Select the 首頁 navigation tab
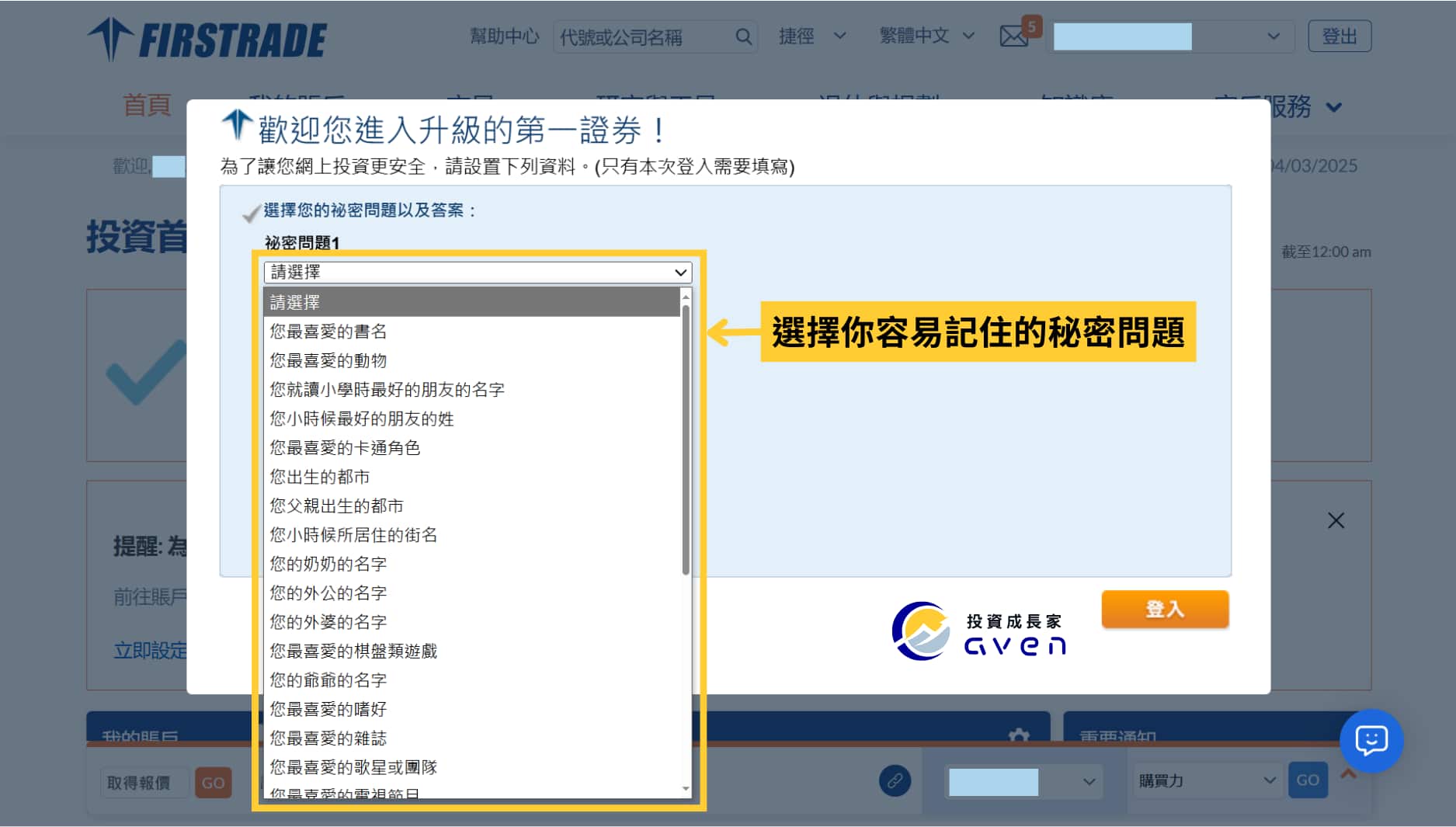The width and height of the screenshot is (1456, 827). coord(148,106)
